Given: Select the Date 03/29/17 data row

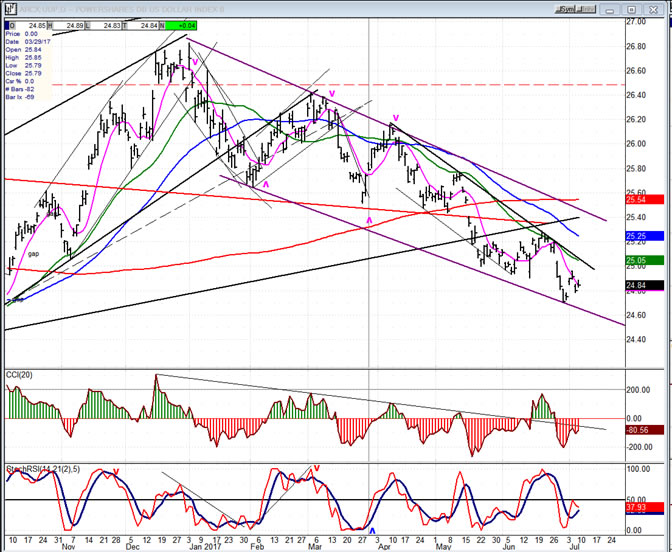Looking at the screenshot, I should 28,42.
